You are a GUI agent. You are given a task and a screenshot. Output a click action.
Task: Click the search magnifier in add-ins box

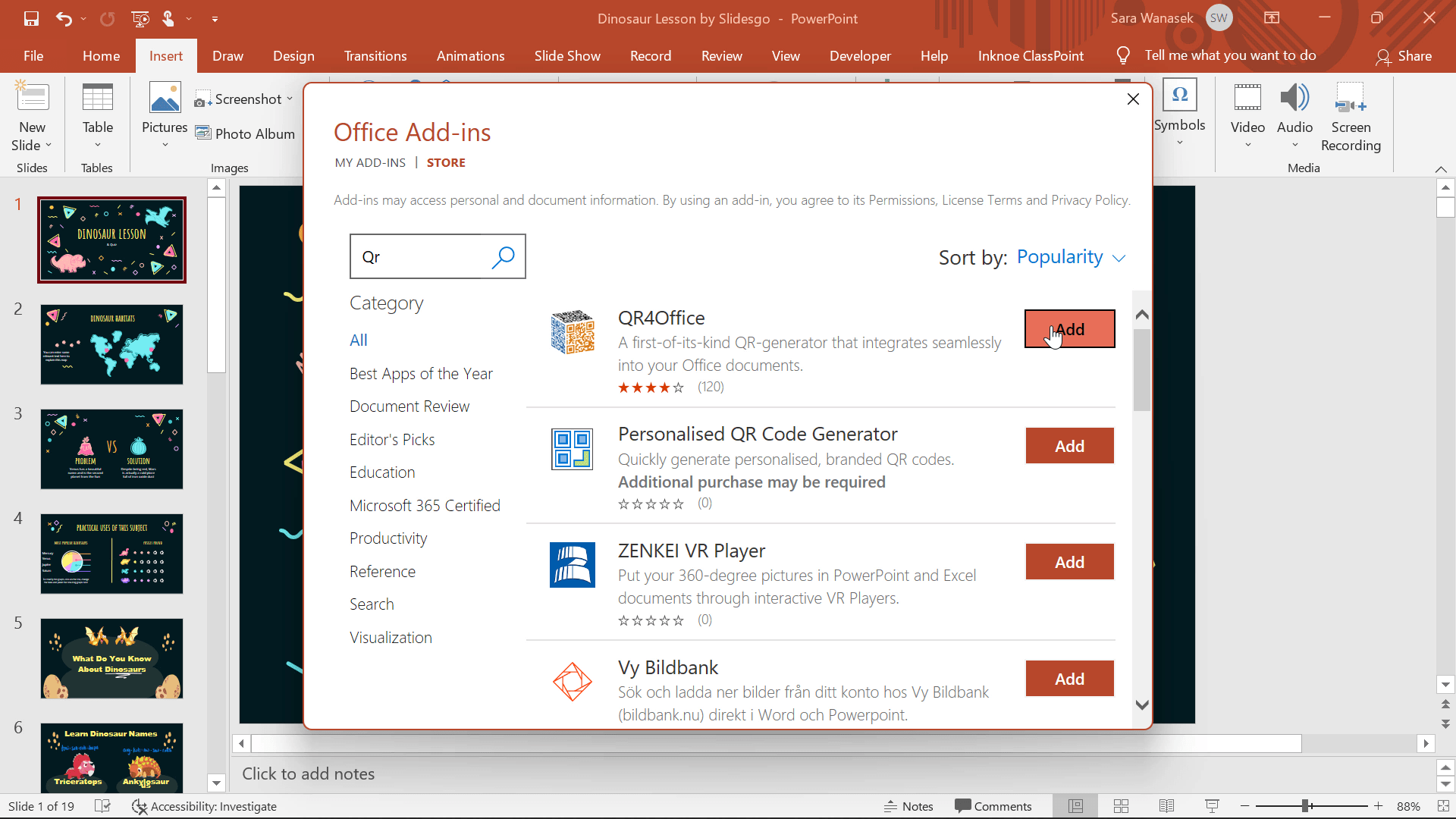coord(503,257)
